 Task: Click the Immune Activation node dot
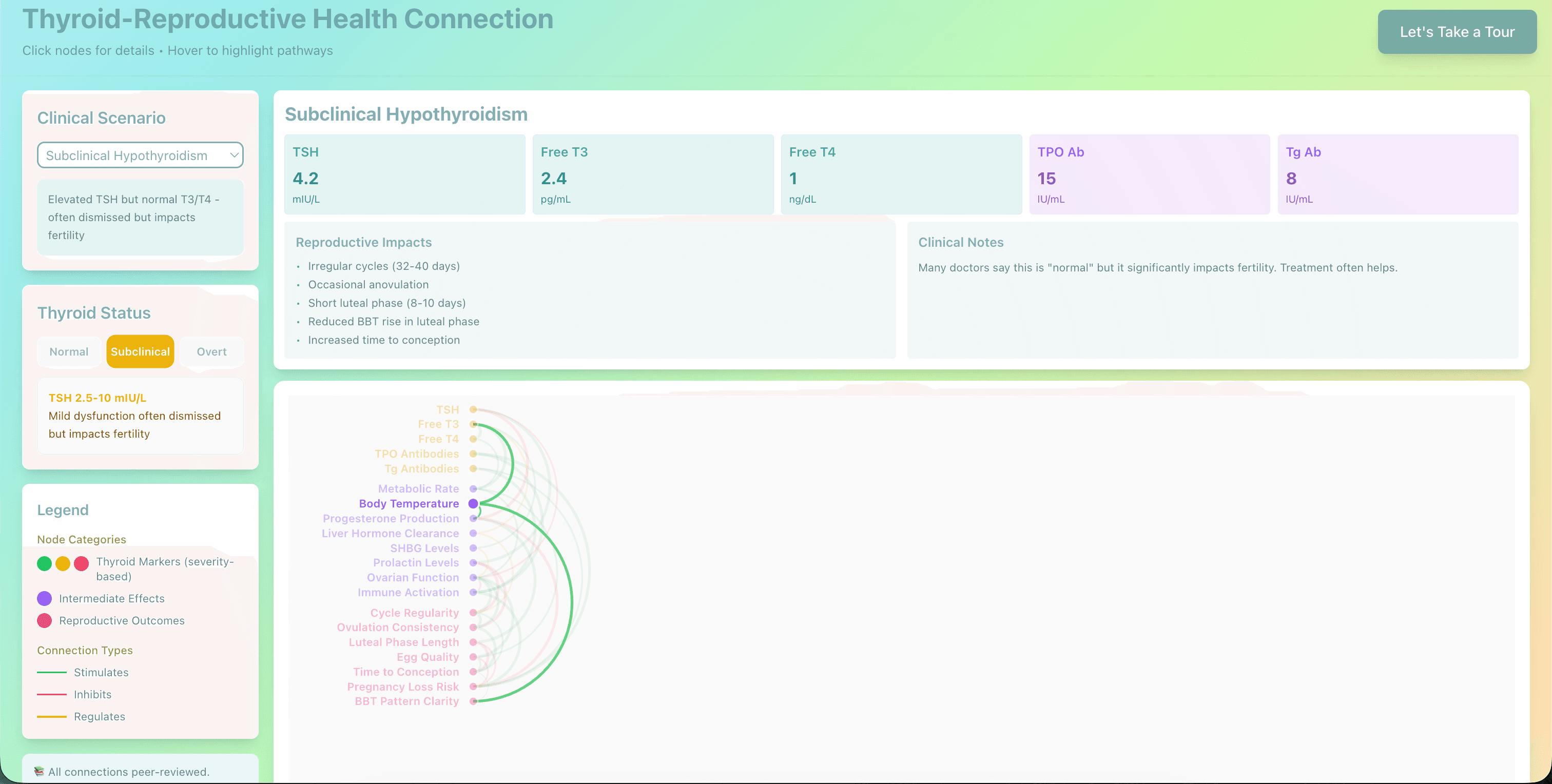click(x=475, y=592)
